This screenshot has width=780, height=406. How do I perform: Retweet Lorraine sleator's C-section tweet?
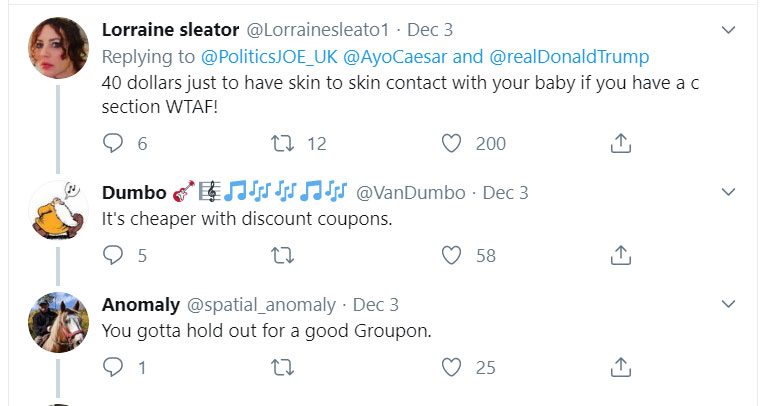pos(282,144)
